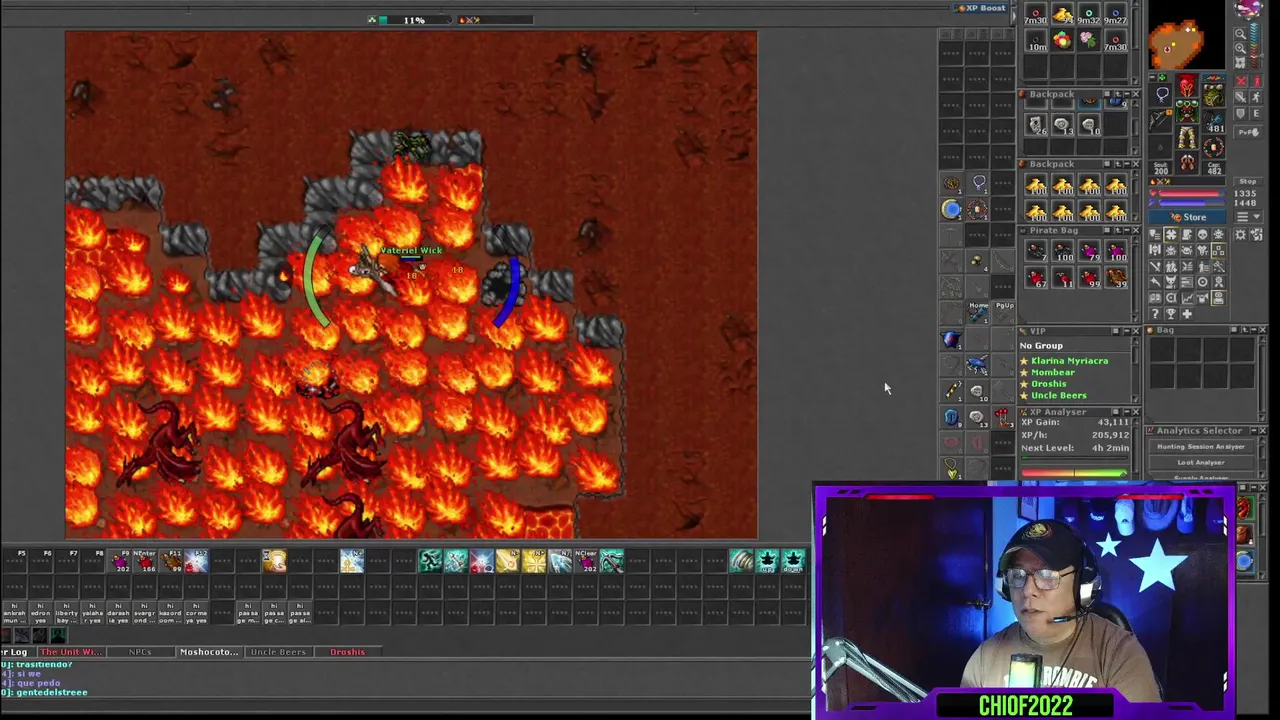Switch to Server Log chat tab
Image resolution: width=1280 pixels, height=720 pixels.
(14, 652)
